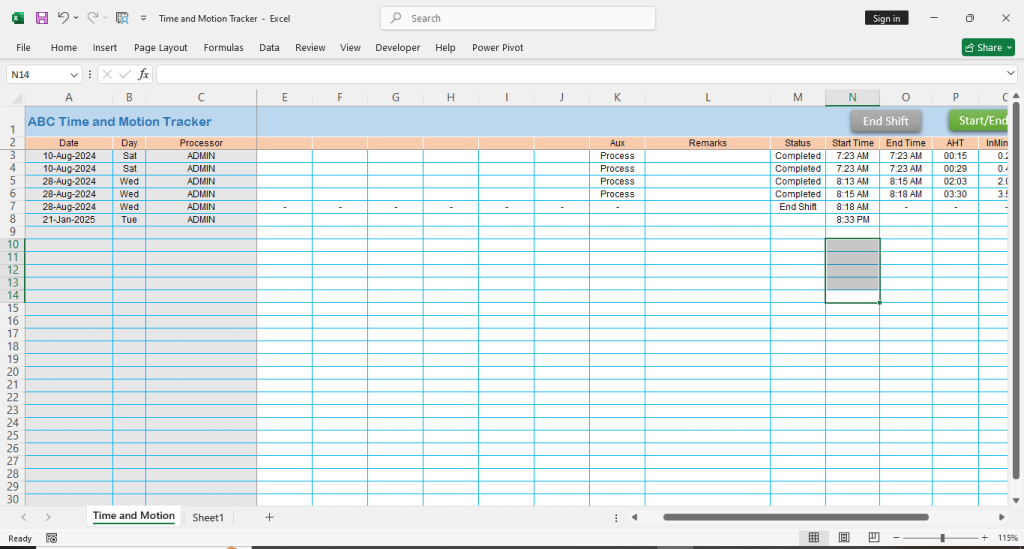Click the zoom slider handle

coord(942,538)
